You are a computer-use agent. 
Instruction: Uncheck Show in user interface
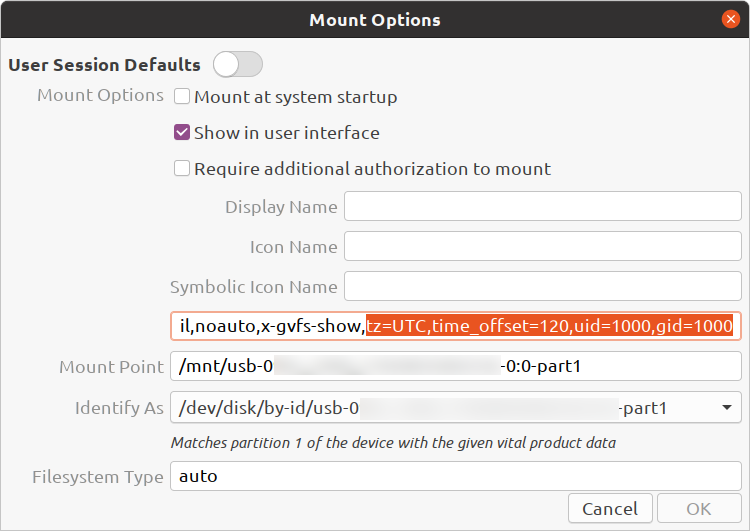(x=182, y=132)
